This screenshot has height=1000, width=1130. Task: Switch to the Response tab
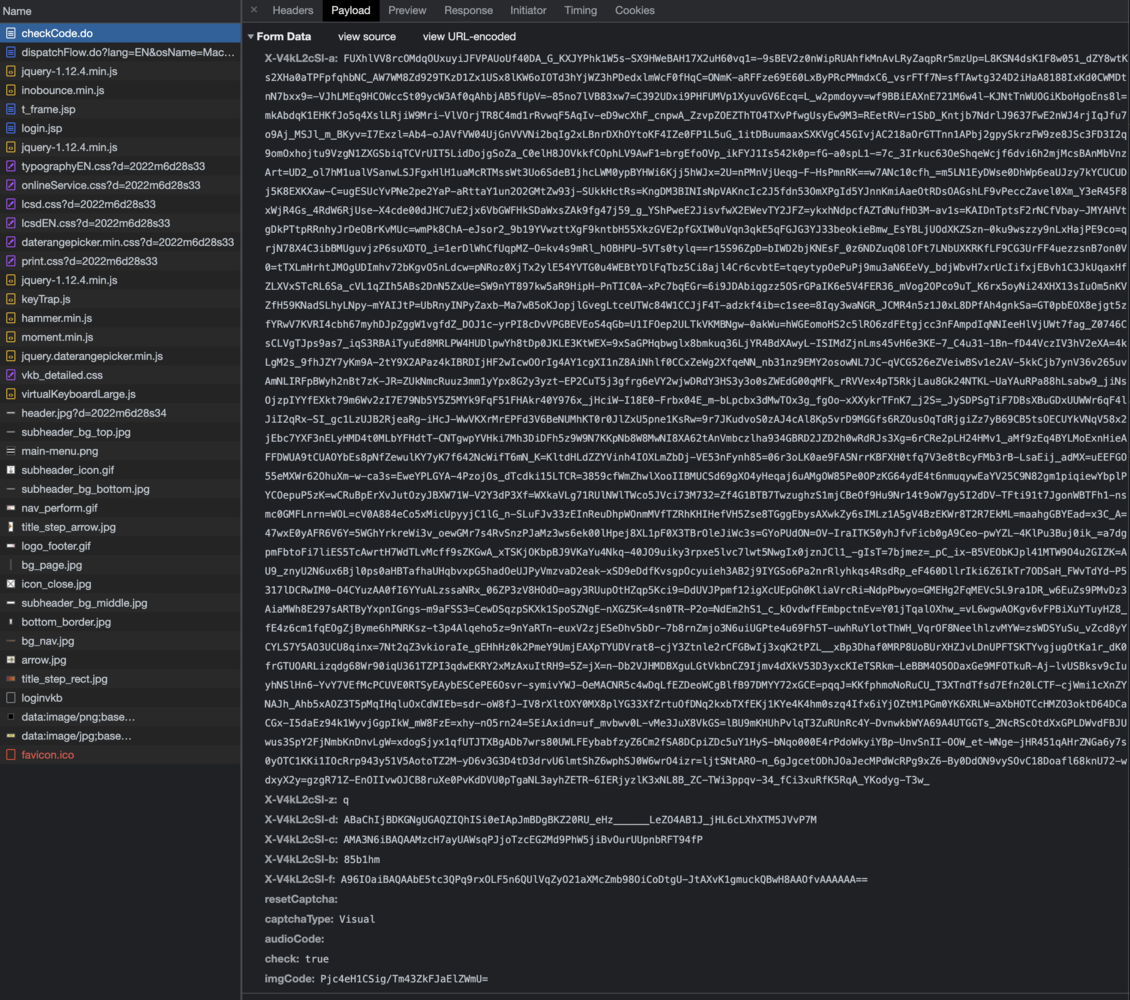[468, 11]
